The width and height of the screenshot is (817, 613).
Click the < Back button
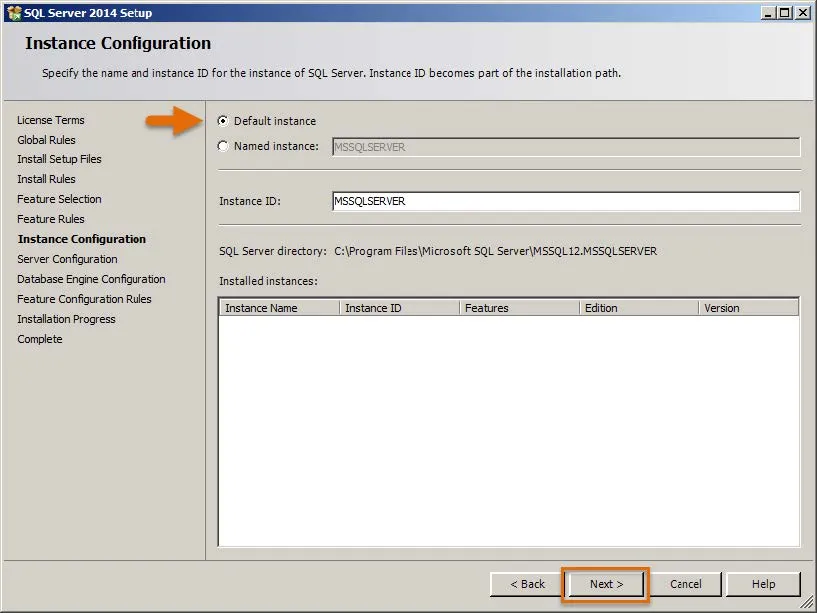[x=527, y=584]
